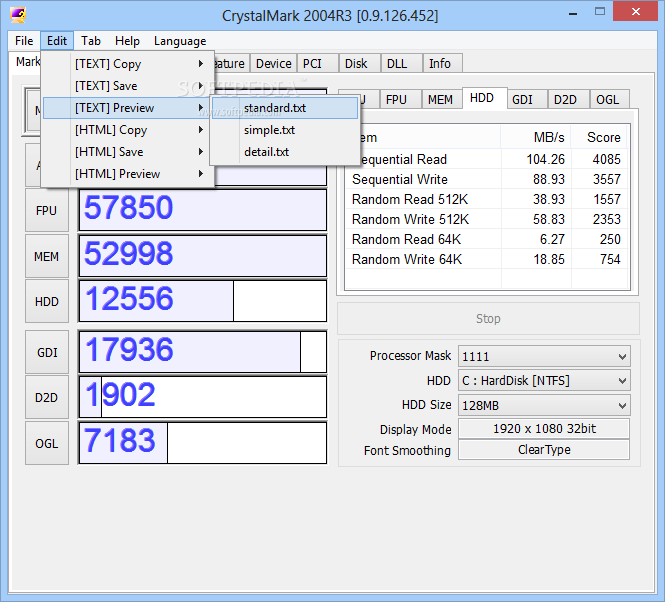Open the HDD Size dropdown
665x602 pixels.
point(544,405)
